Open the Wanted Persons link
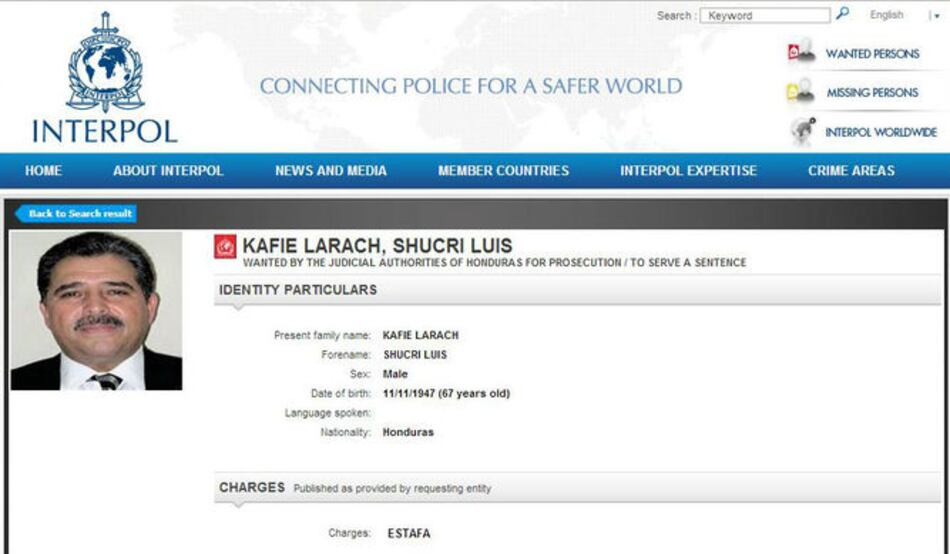This screenshot has height=554, width=950. coord(872,54)
